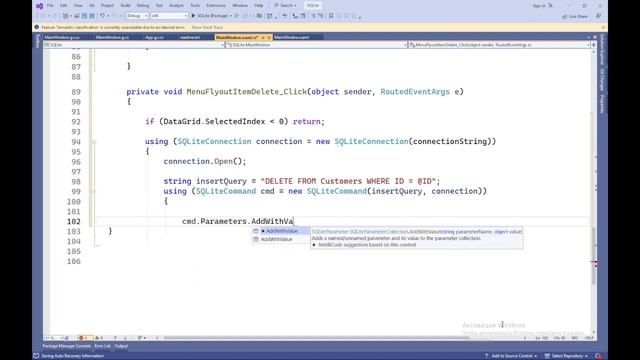The image size is (640, 360).
Task: Click the Undo toolbar icon
Action: 102,16
